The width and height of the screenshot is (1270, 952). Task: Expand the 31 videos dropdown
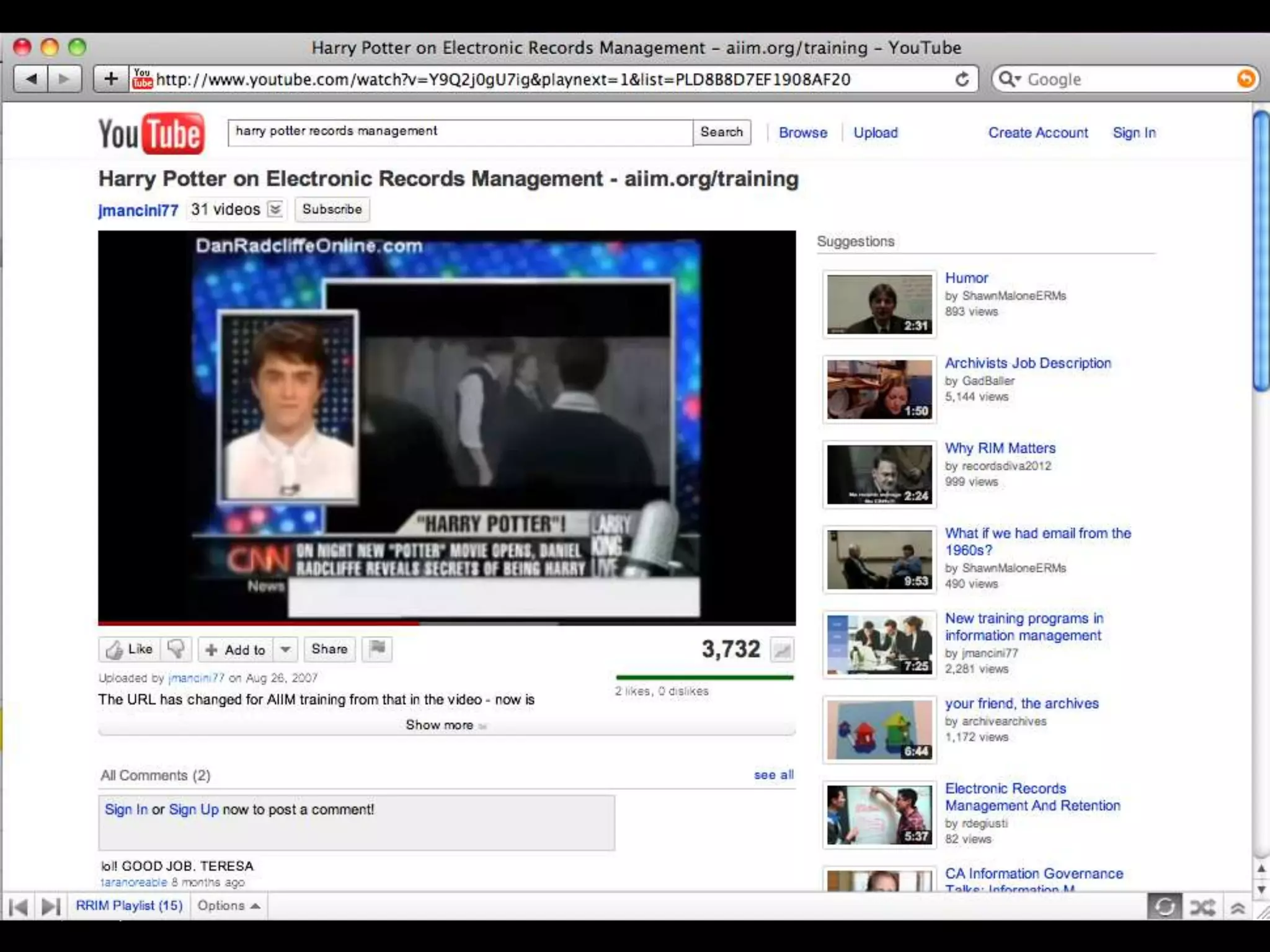275,209
